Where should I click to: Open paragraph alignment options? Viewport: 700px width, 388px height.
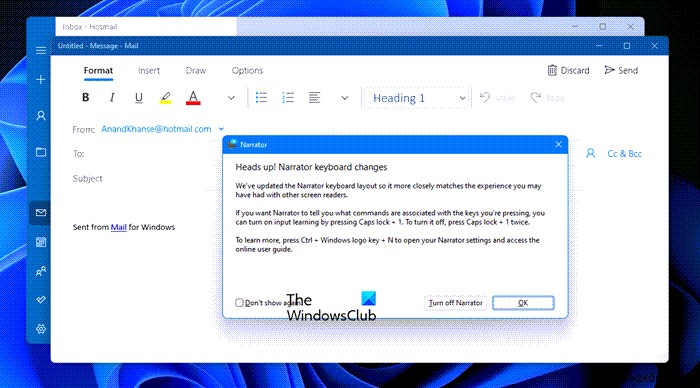coord(314,97)
